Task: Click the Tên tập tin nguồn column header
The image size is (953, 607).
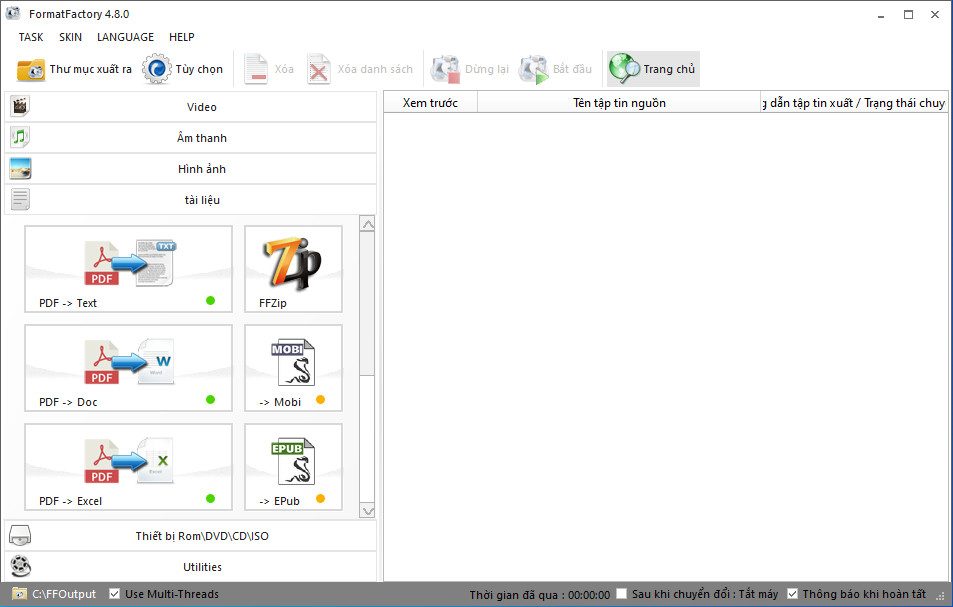Action: tap(619, 103)
